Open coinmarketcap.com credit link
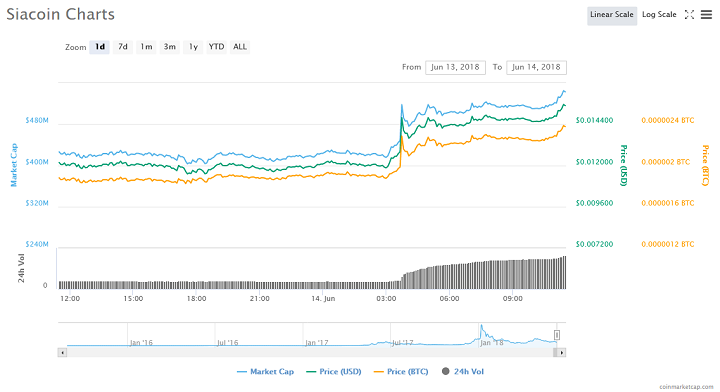Screen dimensions: 720x392 pos(686,387)
